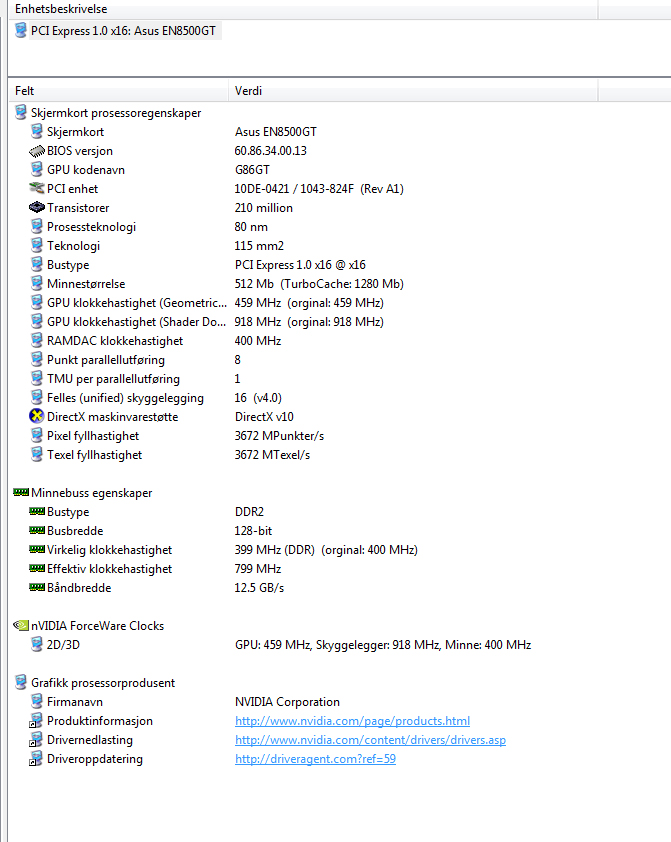Click the value 128-bit
Screen dimensions: 671x842
tap(253, 531)
